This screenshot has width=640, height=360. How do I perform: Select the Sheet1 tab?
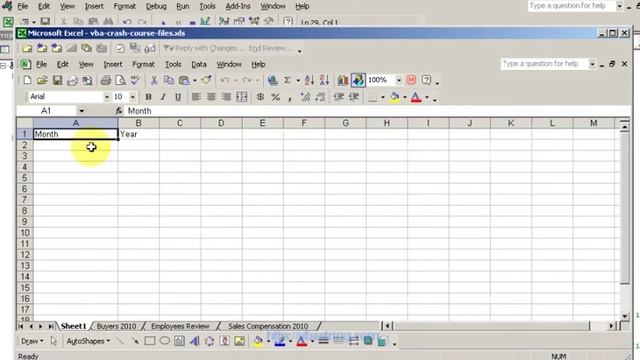(73, 326)
